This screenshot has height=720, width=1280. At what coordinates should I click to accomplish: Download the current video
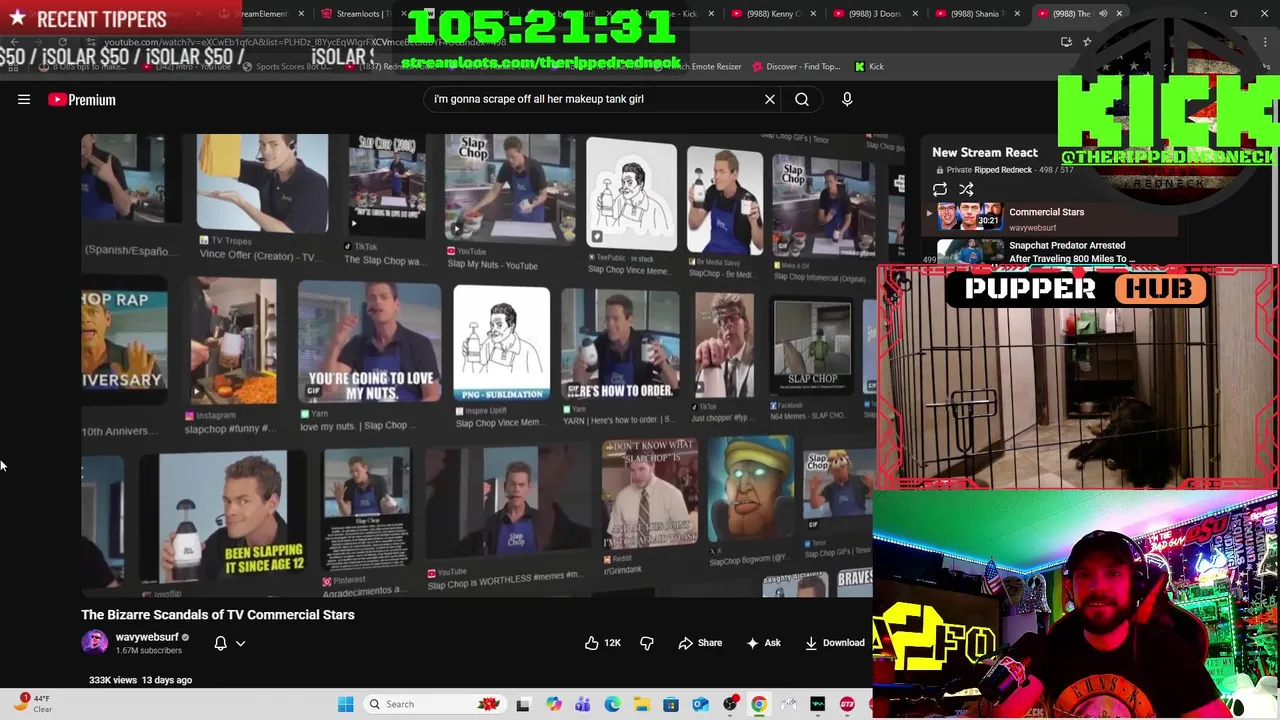point(835,643)
